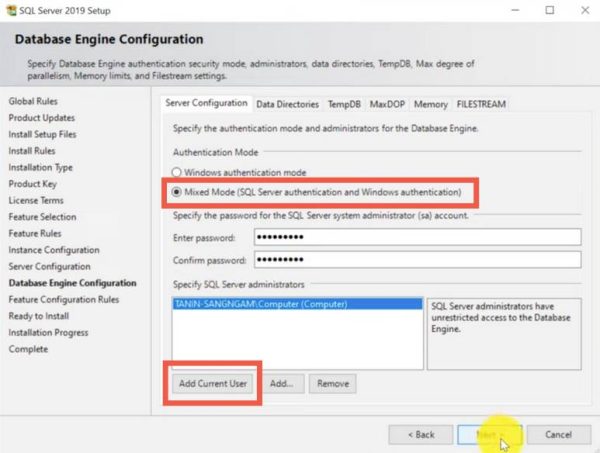The height and width of the screenshot is (453, 600).
Task: Click Feature Configuration Rules step
Action: (64, 299)
